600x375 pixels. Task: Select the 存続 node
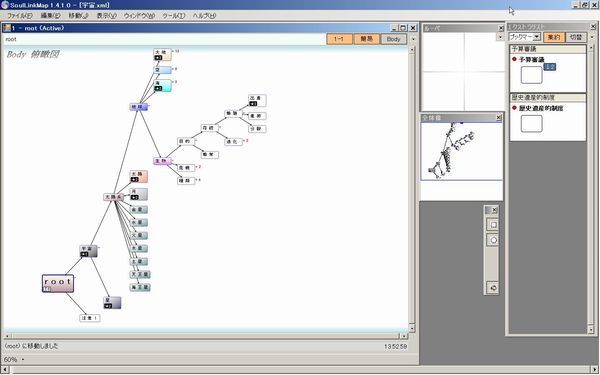click(x=210, y=128)
